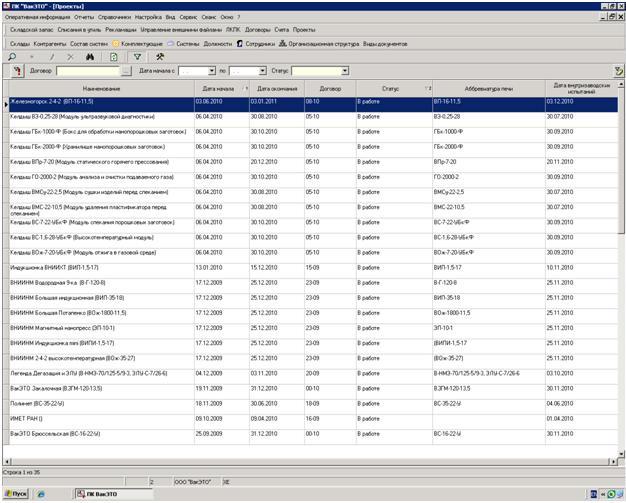Select row ВНИИНМ Магнитный нанопресс

coord(313,331)
